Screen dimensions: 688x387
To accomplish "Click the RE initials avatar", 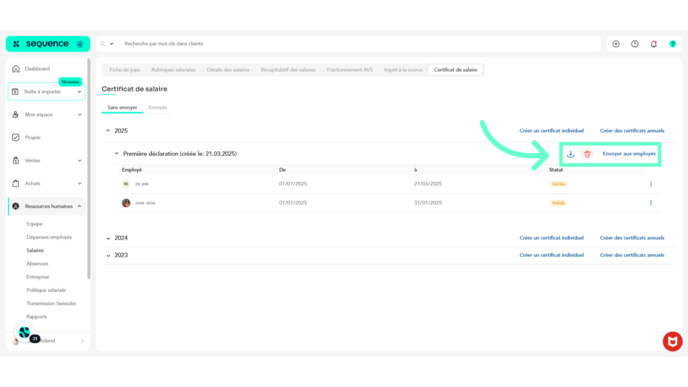I will click(x=126, y=184).
